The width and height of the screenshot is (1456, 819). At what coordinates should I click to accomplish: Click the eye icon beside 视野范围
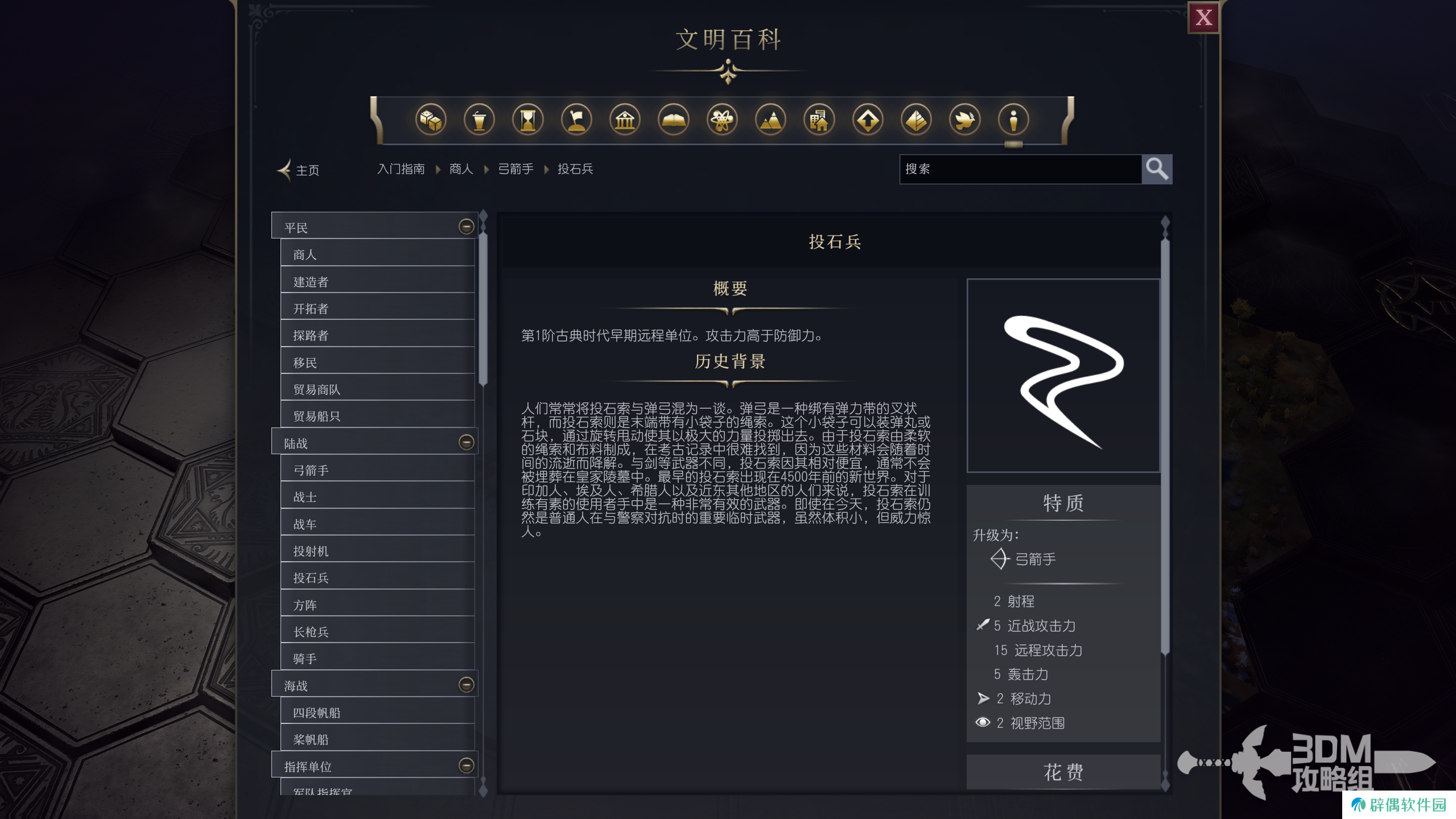(983, 722)
